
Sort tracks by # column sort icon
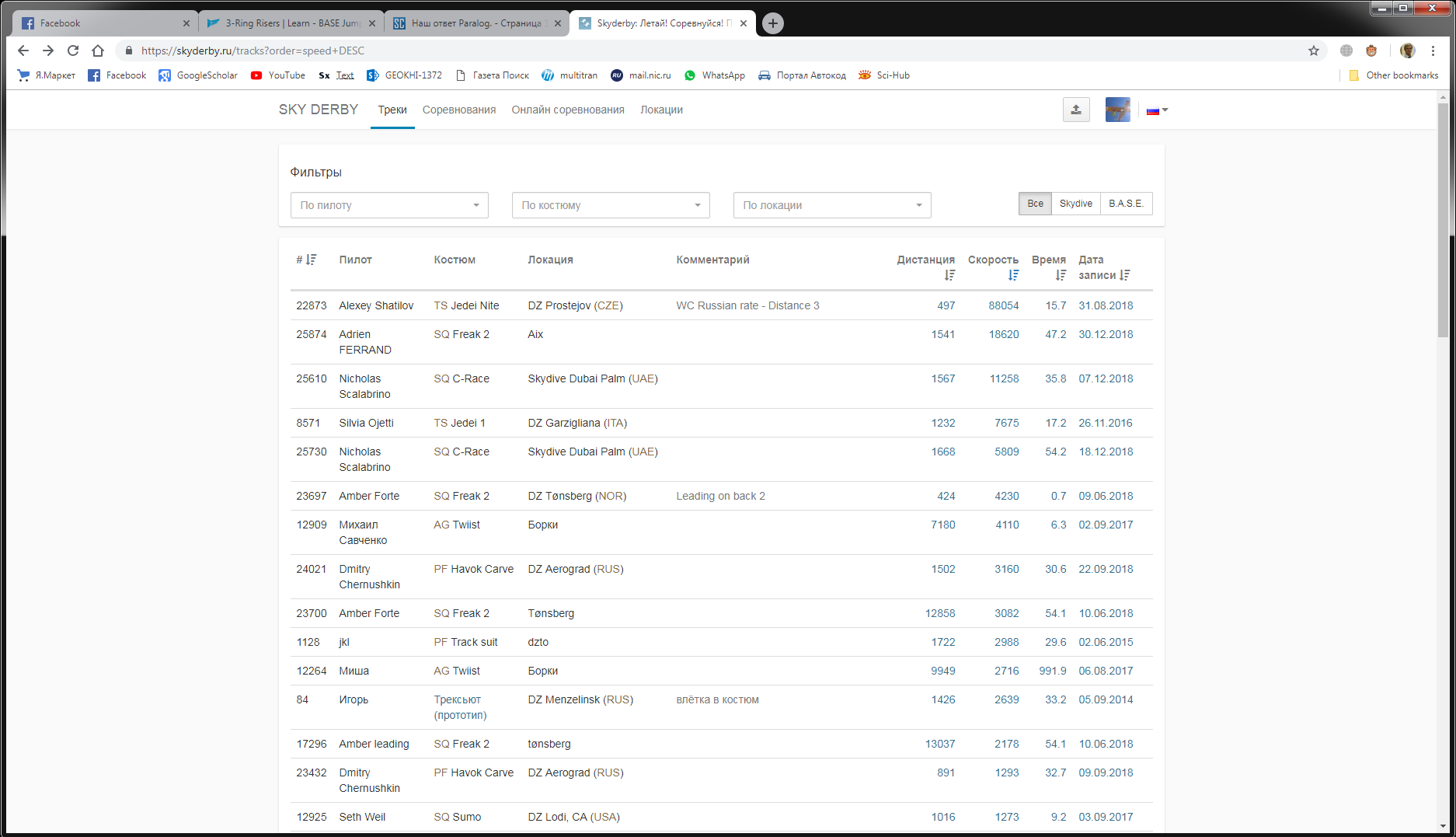click(x=312, y=260)
